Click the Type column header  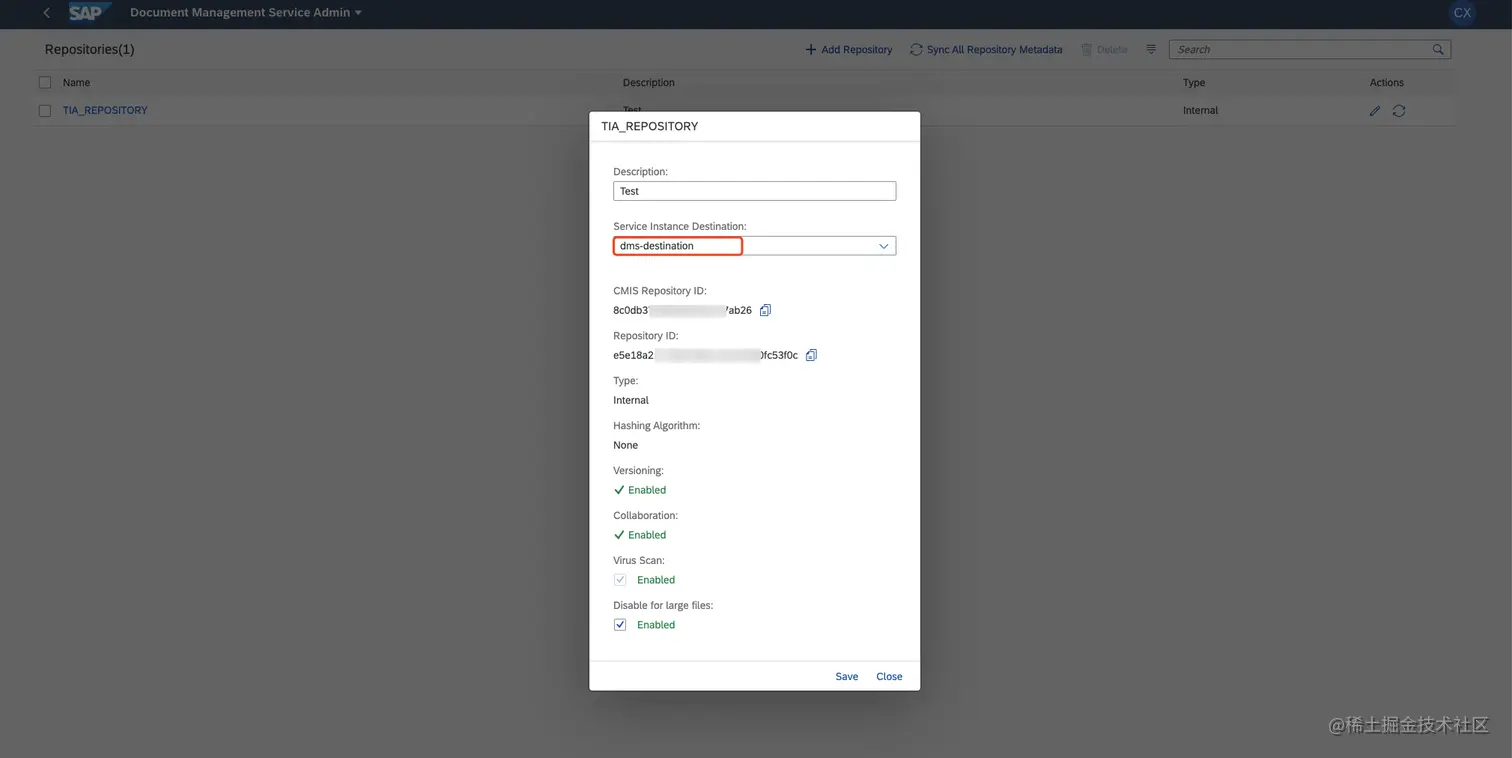tap(1194, 82)
